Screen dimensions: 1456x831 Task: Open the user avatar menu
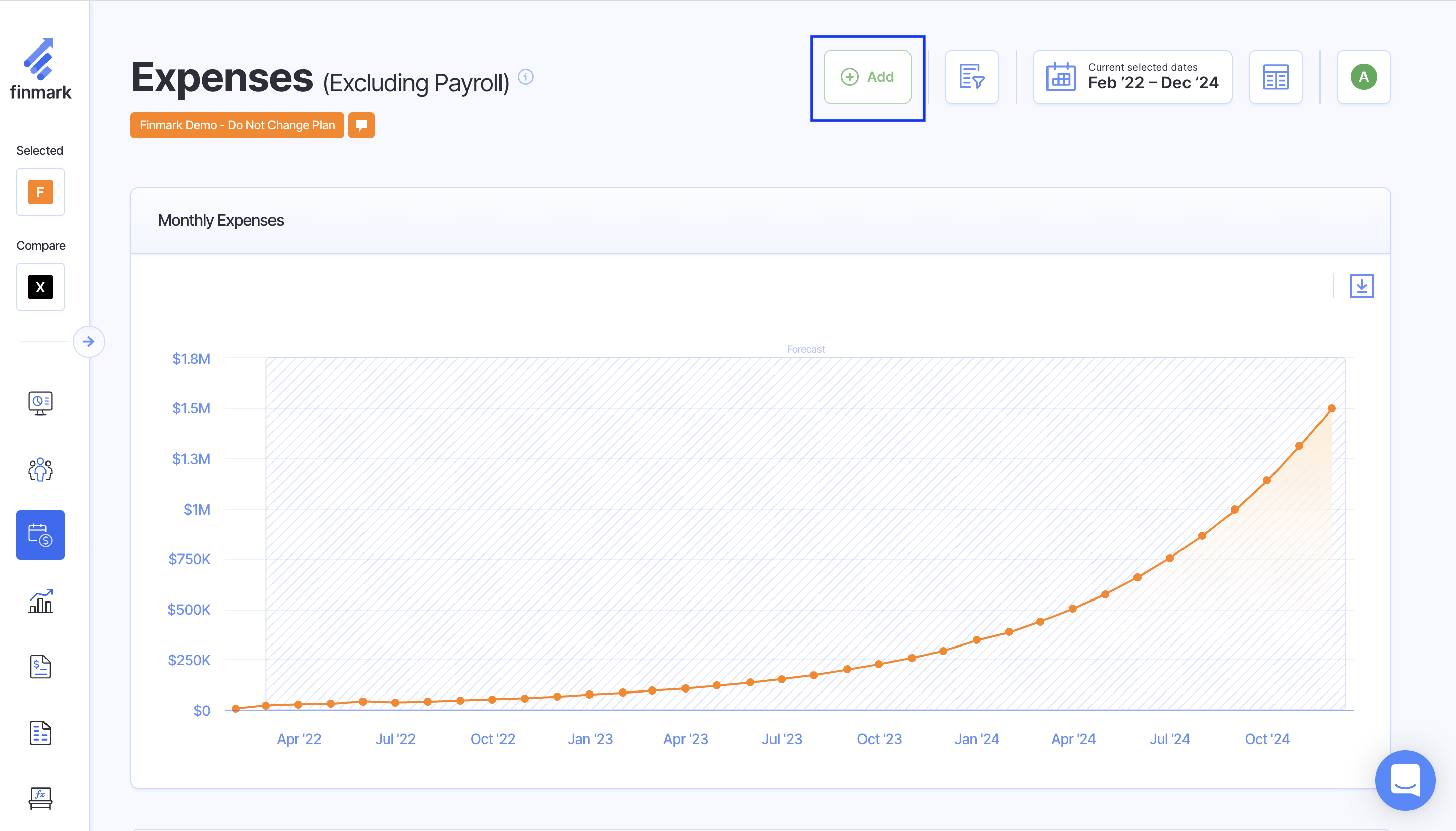(x=1363, y=77)
